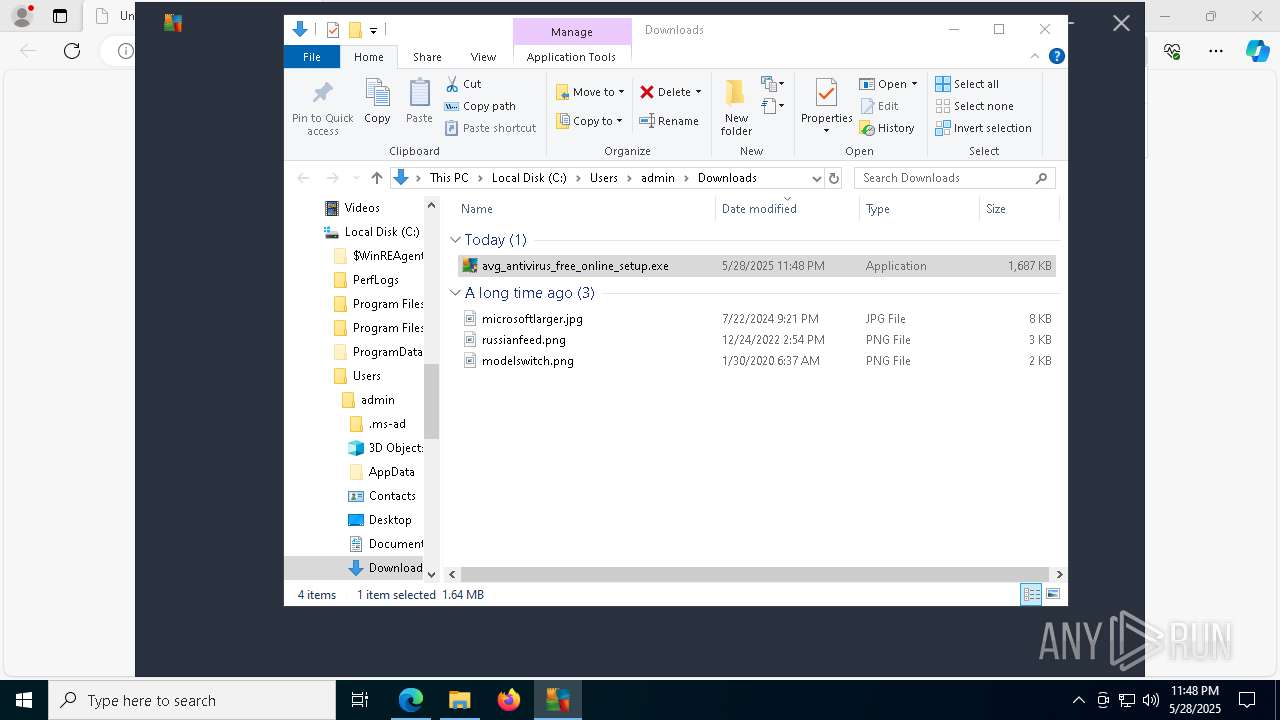Image resolution: width=1280 pixels, height=720 pixels.
Task: Click This PC in breadcrumb path
Action: click(x=449, y=178)
